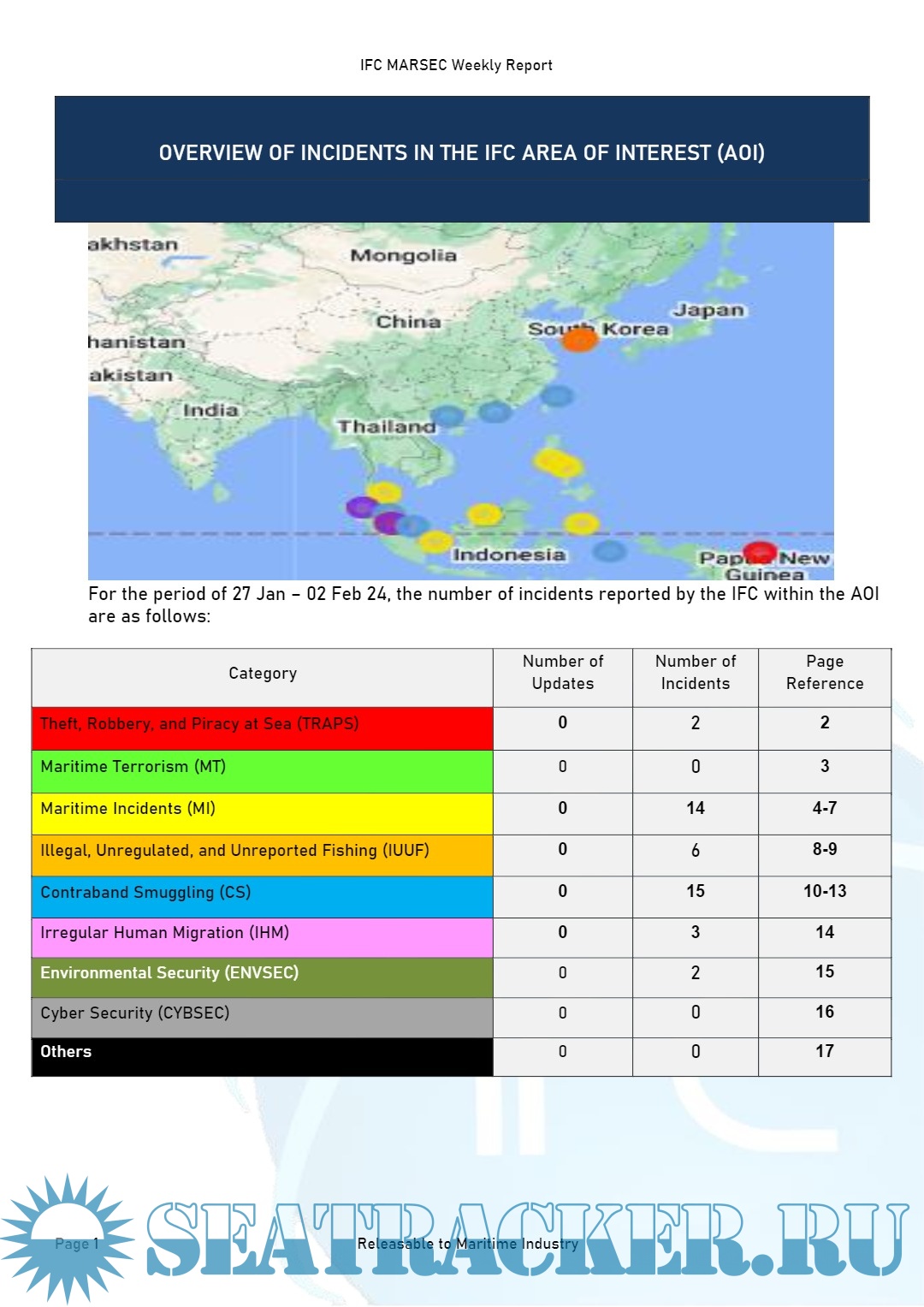This screenshot has height=1307, width=924.
Task: Click the blue sunburst logo at the page bottom
Action: tap(68, 1238)
